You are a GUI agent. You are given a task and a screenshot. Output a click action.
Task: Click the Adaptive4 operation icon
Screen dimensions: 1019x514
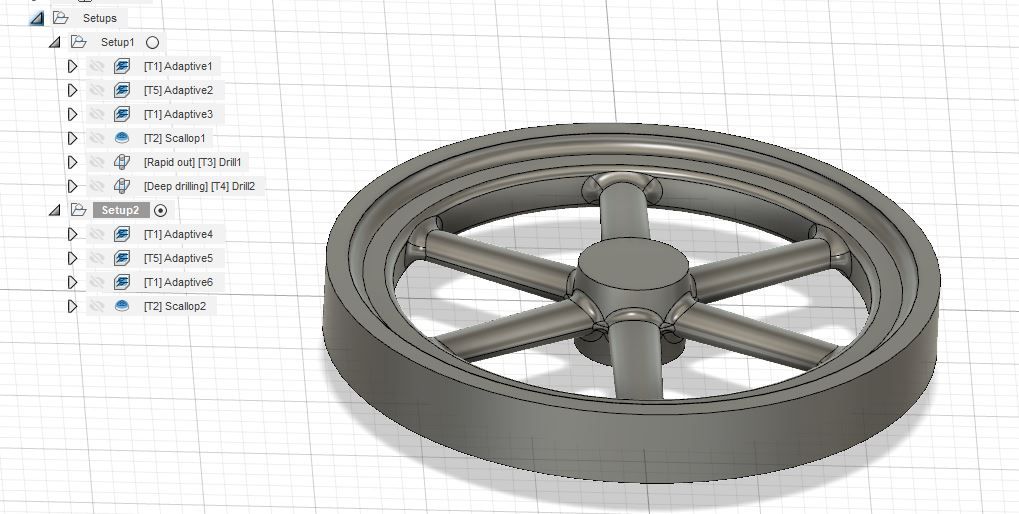[x=122, y=234]
